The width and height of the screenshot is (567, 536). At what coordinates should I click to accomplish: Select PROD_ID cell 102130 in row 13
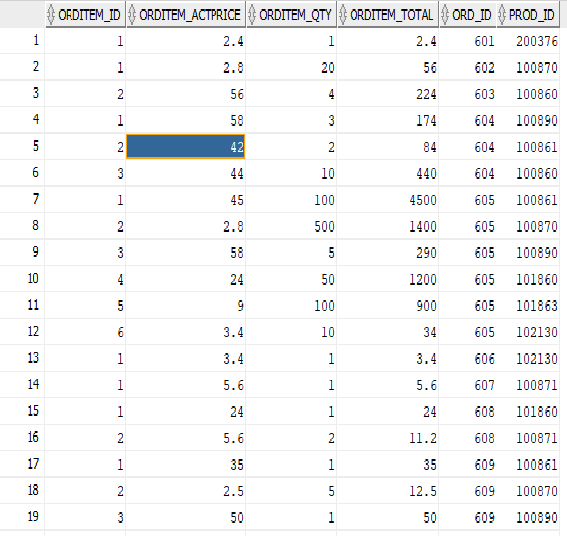528,358
